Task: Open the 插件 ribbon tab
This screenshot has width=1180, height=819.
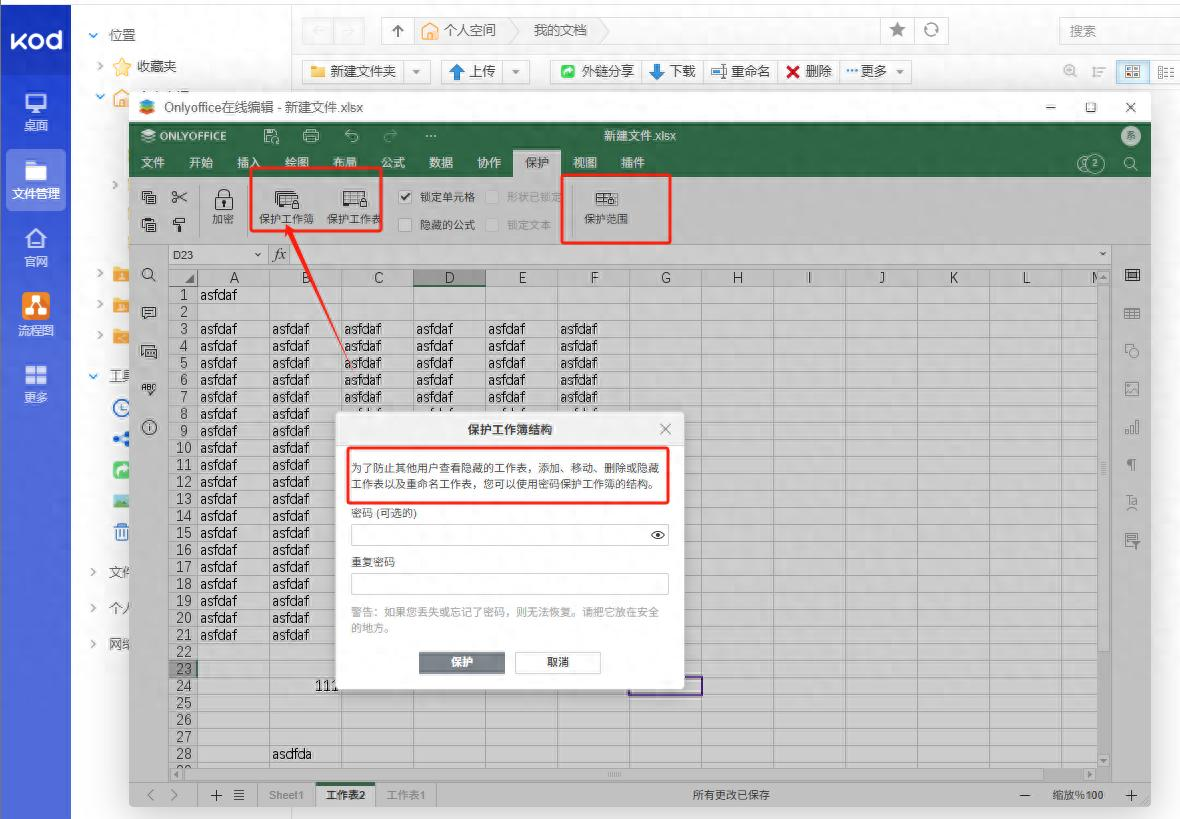Action: point(633,163)
